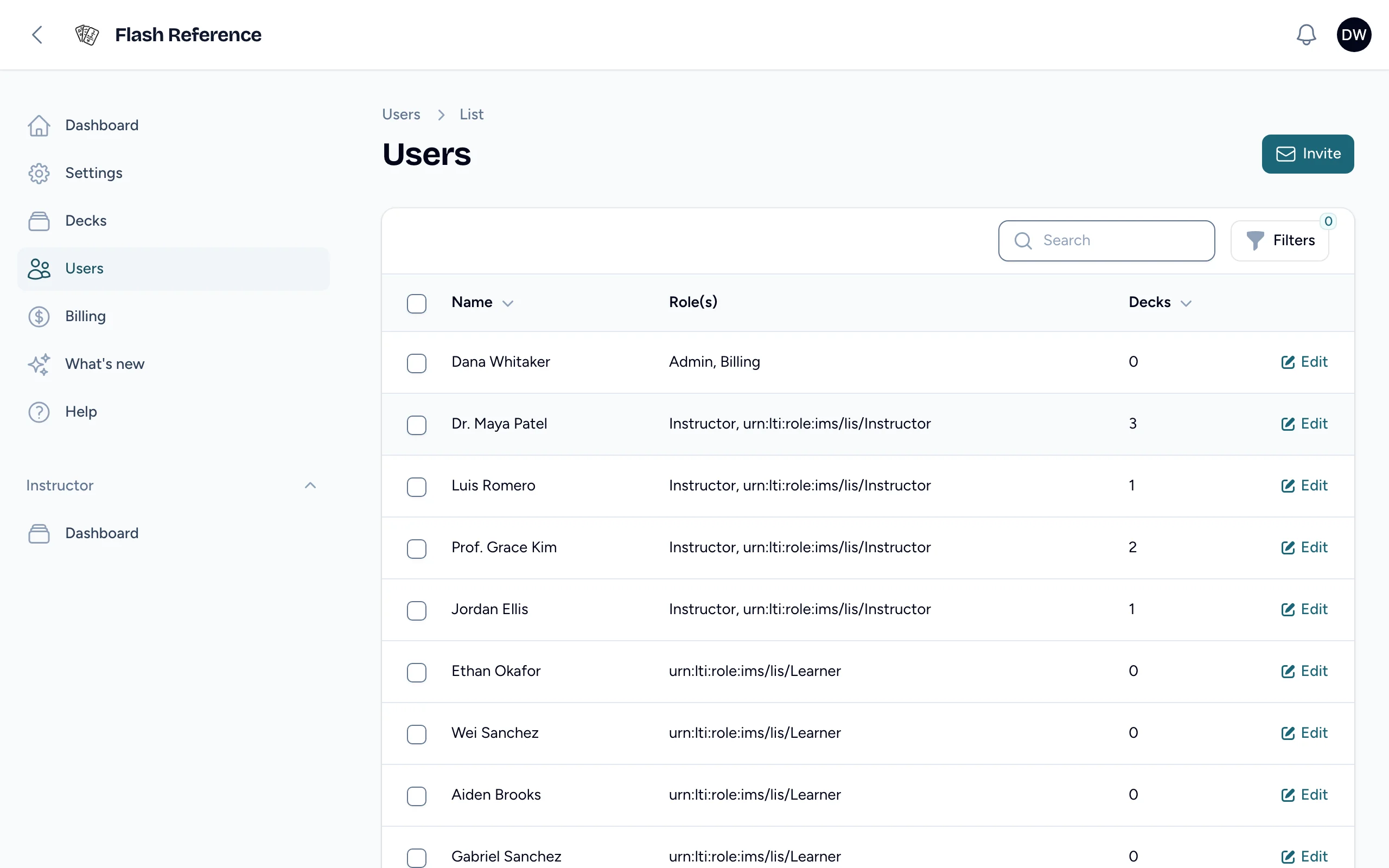Click the Billing dollar icon

[x=39, y=316]
